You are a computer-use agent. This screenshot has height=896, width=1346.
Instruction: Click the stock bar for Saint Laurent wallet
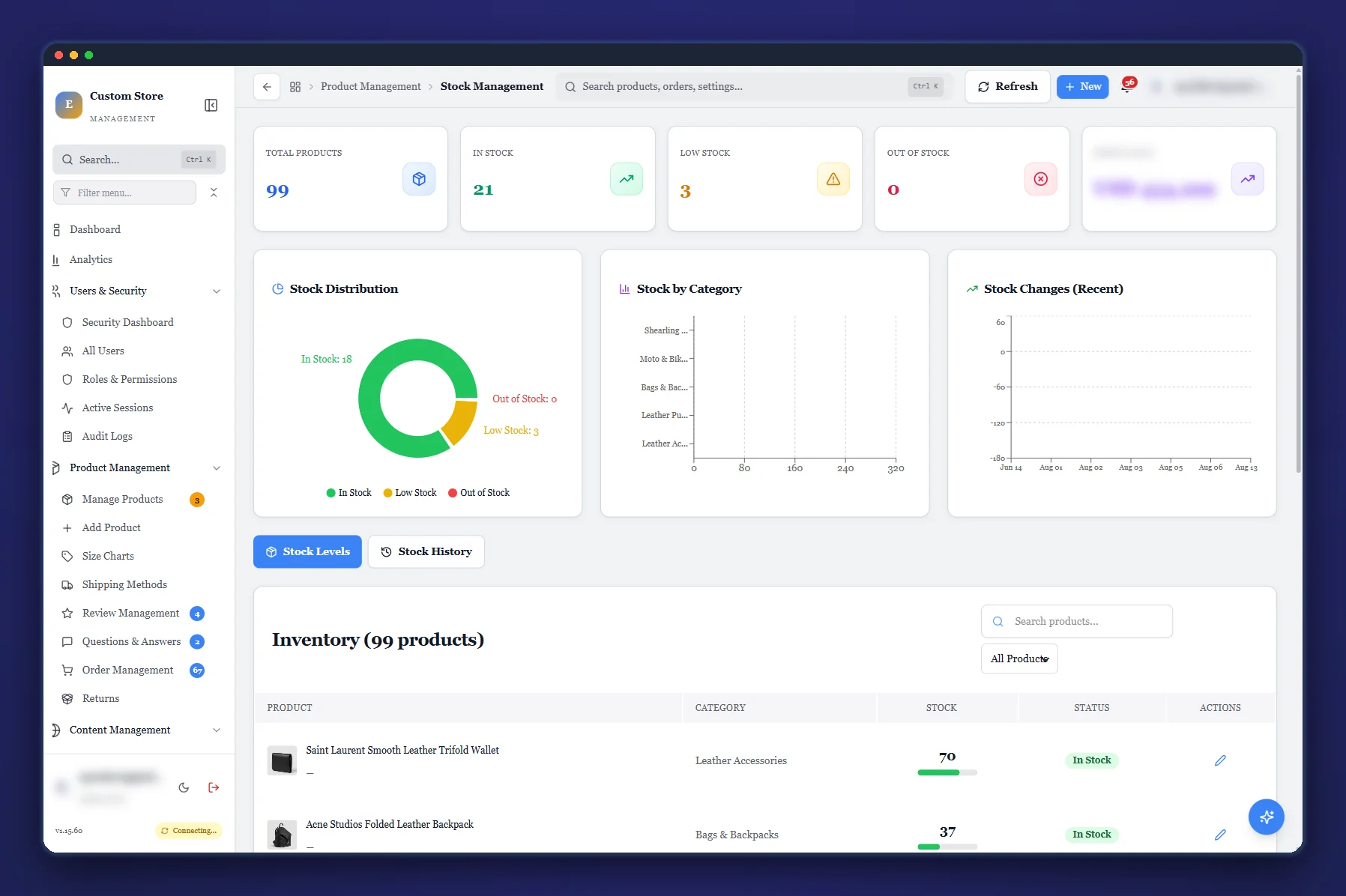pos(947,772)
